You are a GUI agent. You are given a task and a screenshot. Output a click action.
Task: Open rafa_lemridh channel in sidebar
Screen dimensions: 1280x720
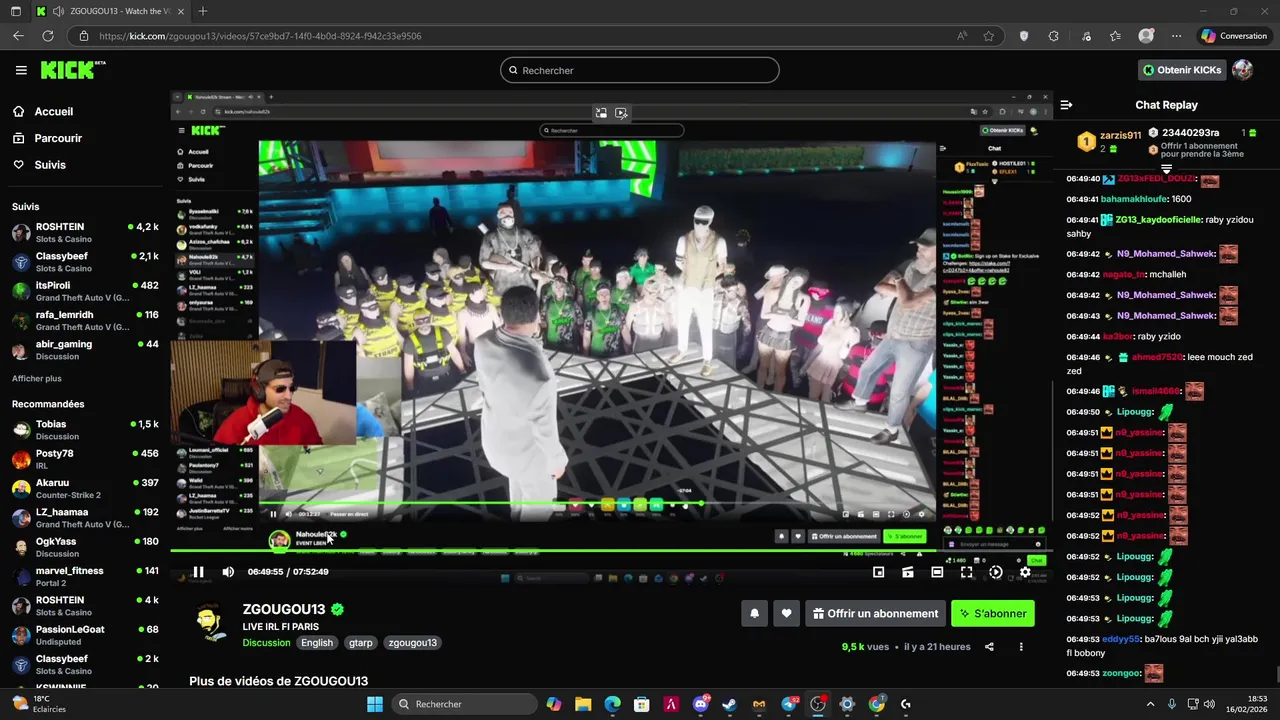[x=85, y=320]
